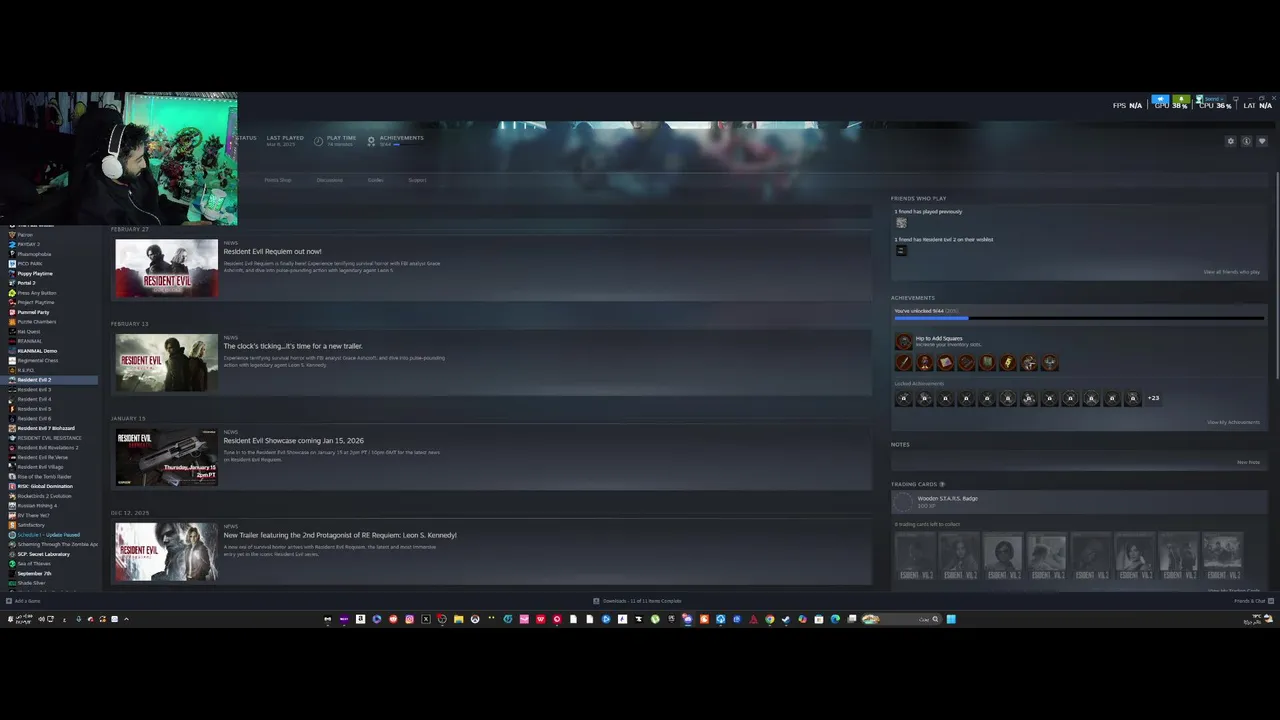
Task: Open the Guides tab
Action: (375, 180)
